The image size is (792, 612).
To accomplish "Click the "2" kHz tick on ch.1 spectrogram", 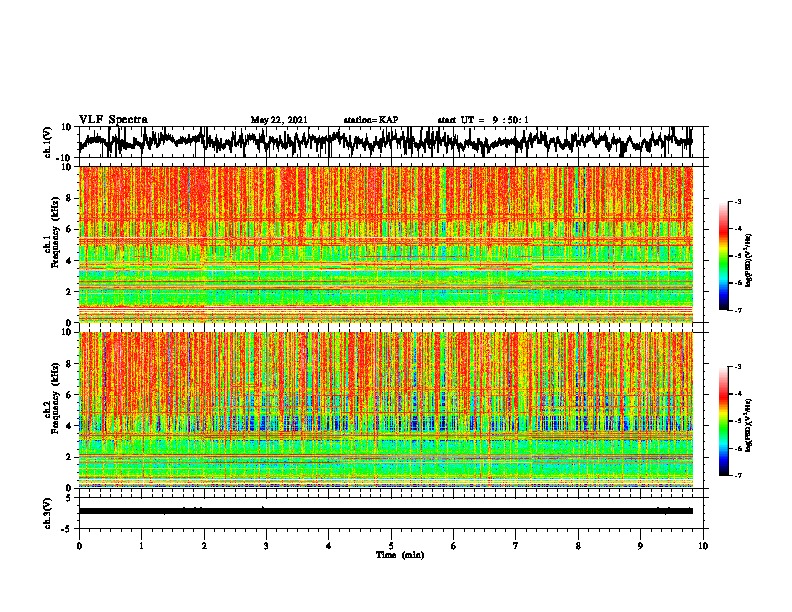I will [70, 292].
